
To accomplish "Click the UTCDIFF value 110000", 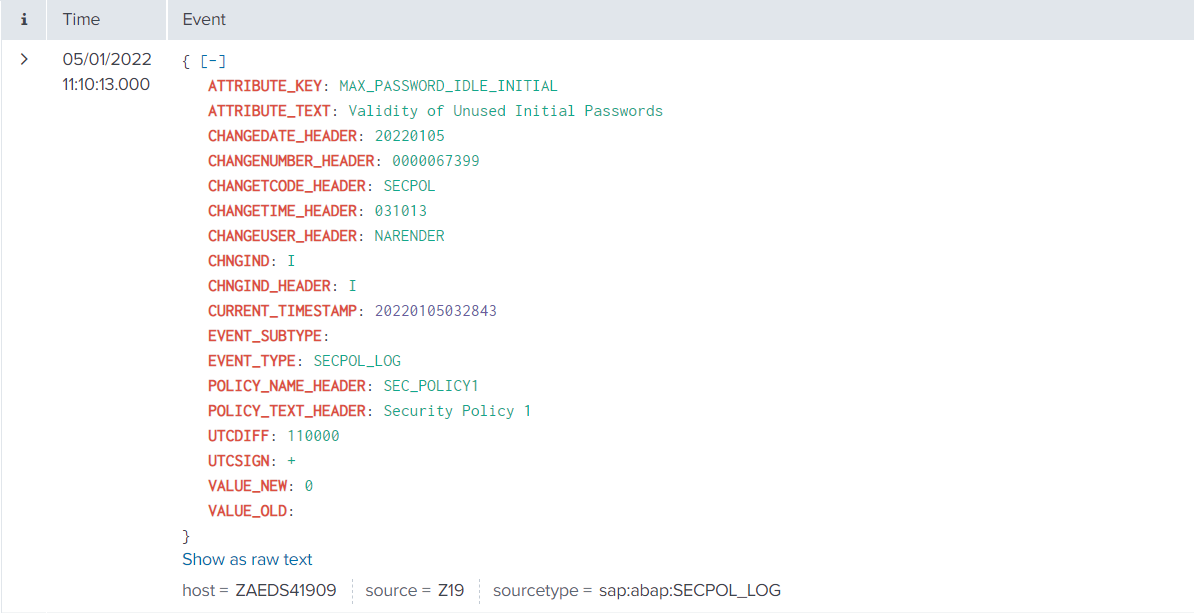I will click(x=313, y=436).
